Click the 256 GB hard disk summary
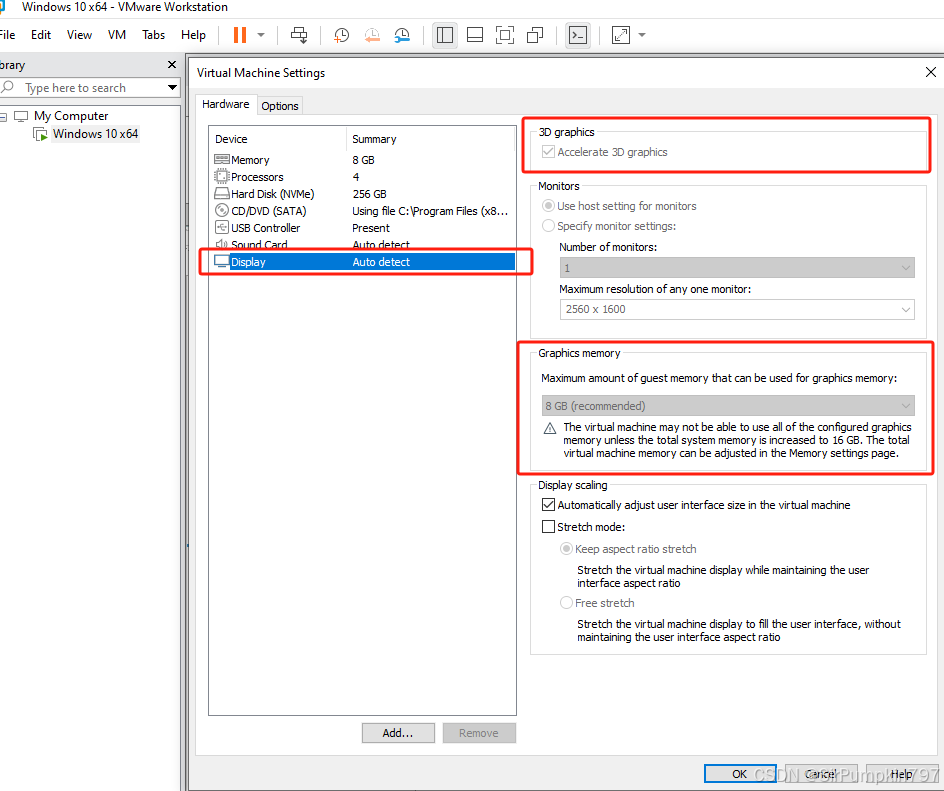This screenshot has width=944, height=791. point(370,194)
